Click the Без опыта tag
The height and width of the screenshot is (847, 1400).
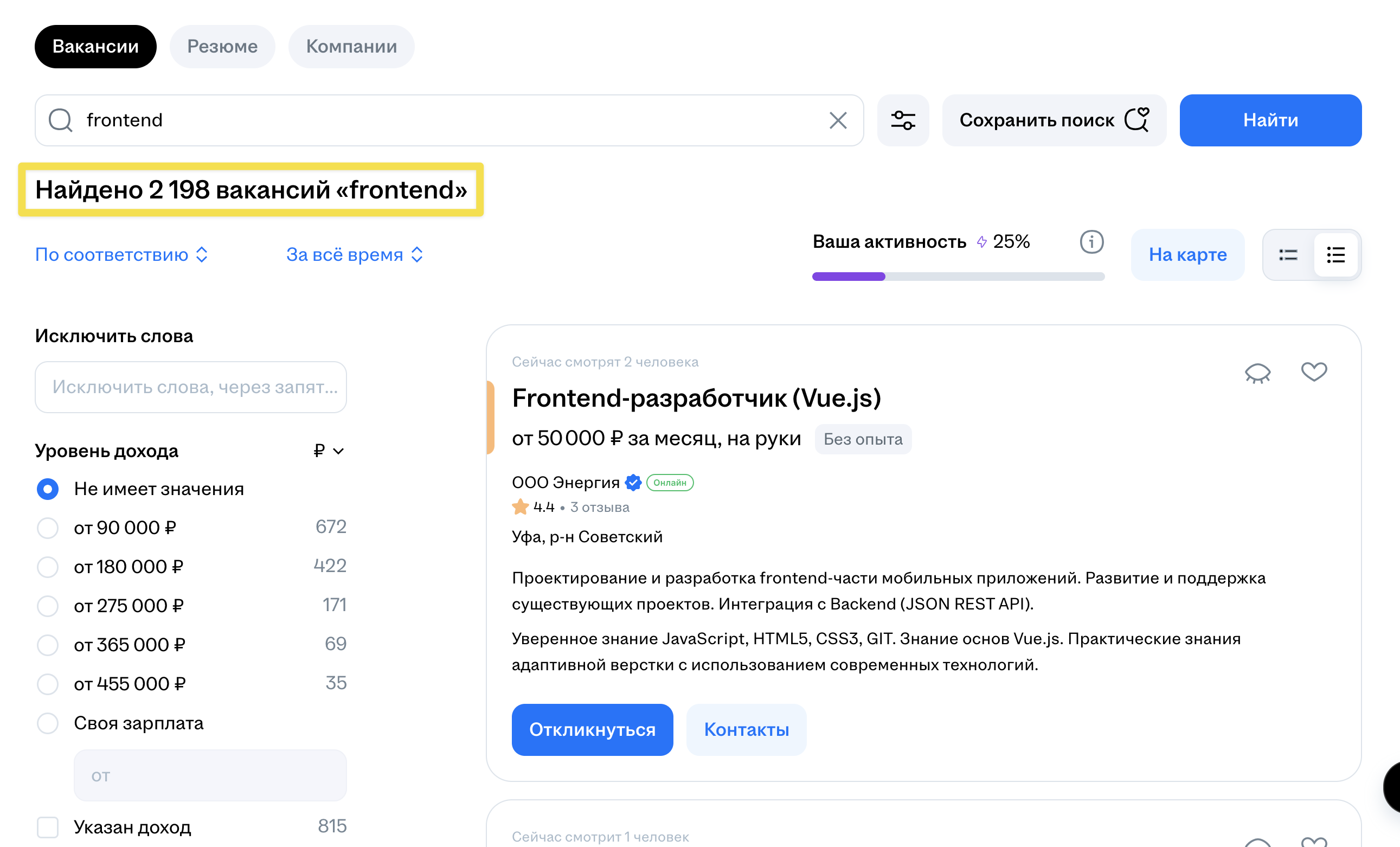click(863, 439)
